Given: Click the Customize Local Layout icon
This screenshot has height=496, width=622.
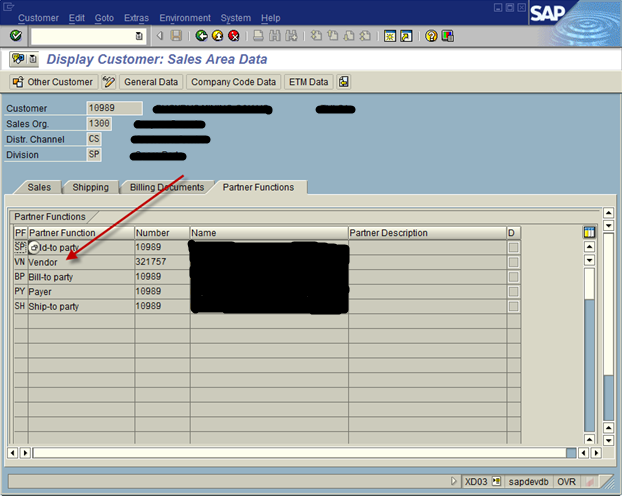Looking at the screenshot, I should (447, 36).
